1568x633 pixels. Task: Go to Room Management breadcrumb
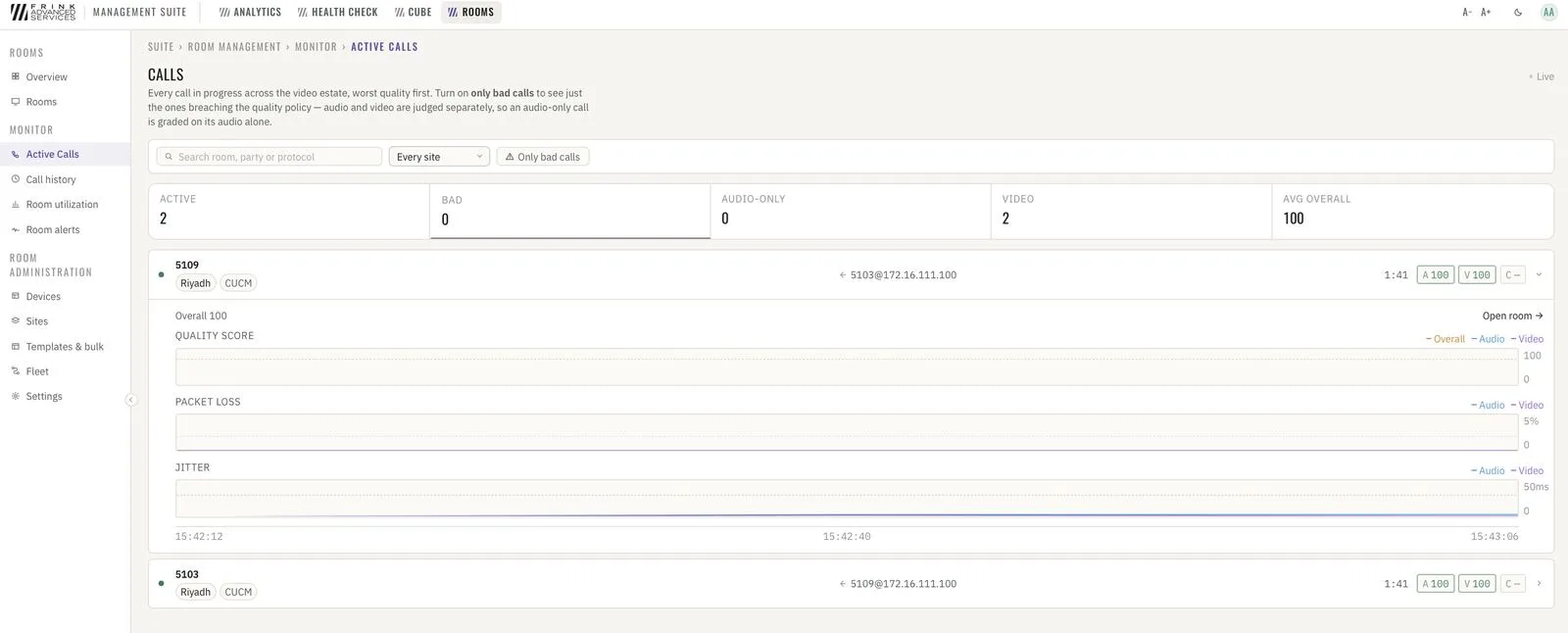(234, 47)
